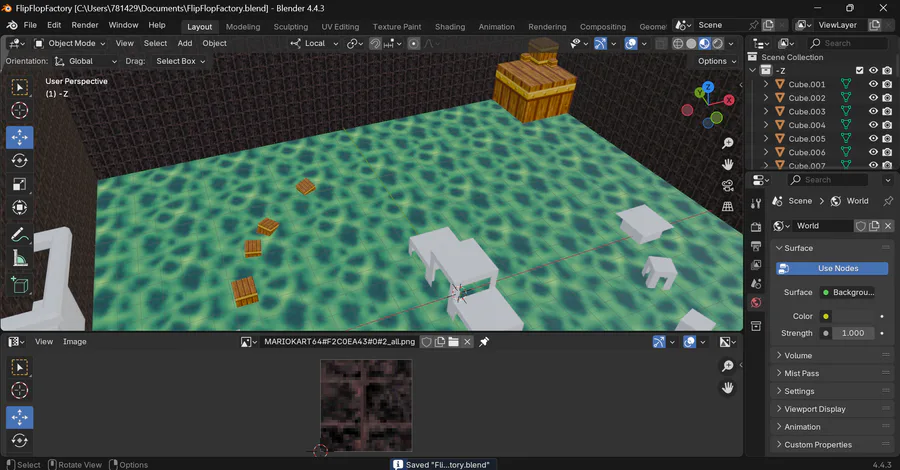
Task: Toggle X-ray mode in viewport
Action: click(661, 44)
